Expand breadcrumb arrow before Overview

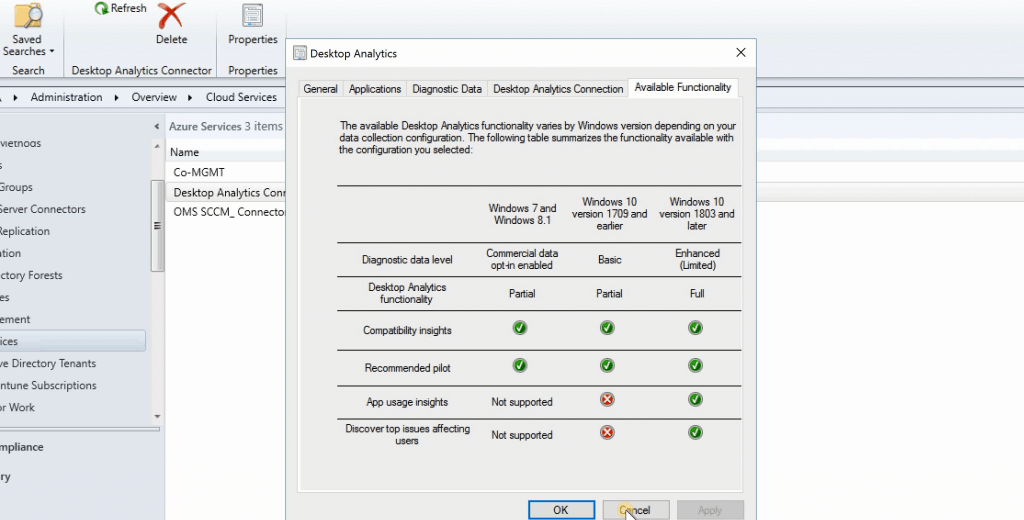(116, 97)
